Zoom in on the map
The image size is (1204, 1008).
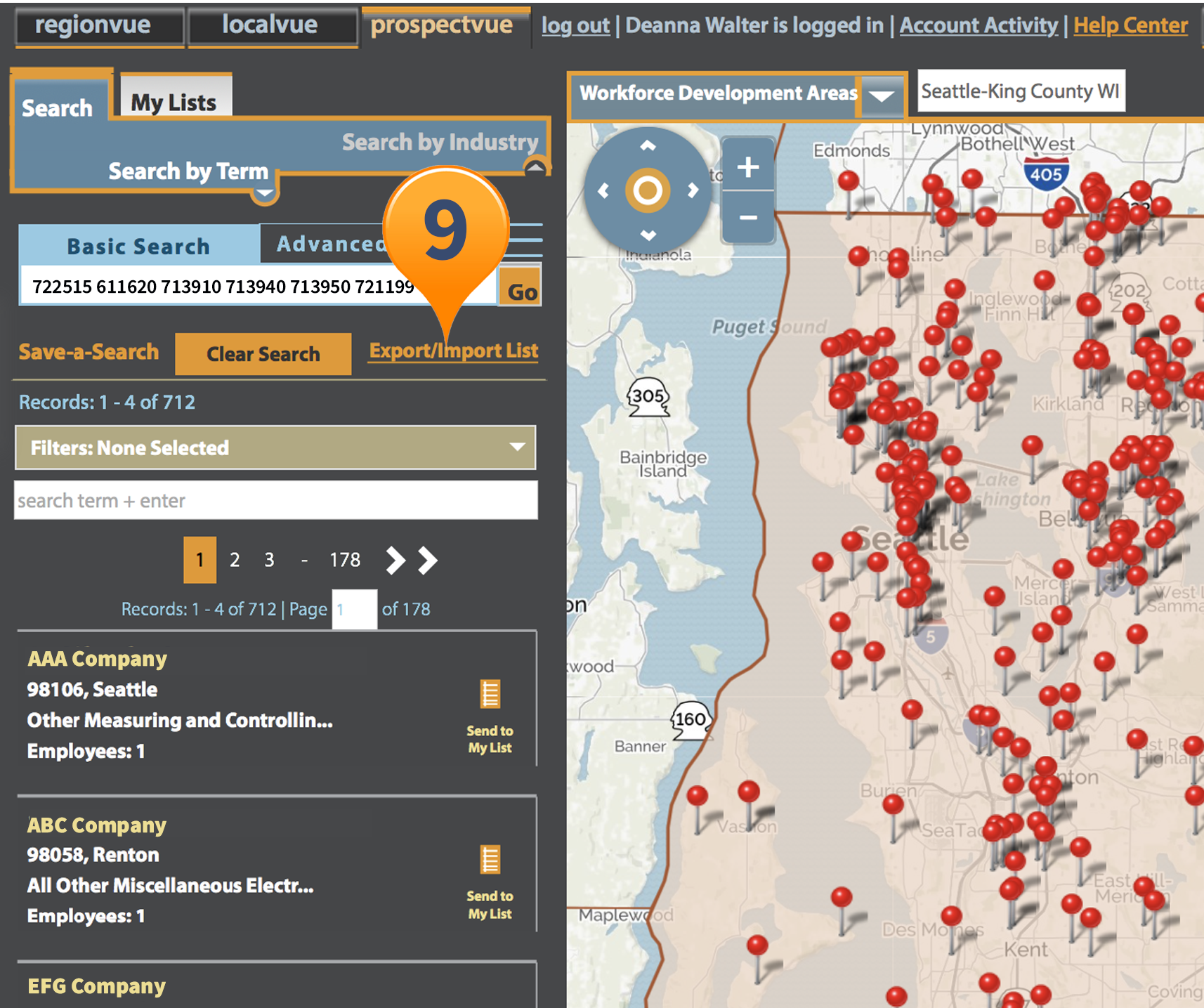click(x=748, y=166)
